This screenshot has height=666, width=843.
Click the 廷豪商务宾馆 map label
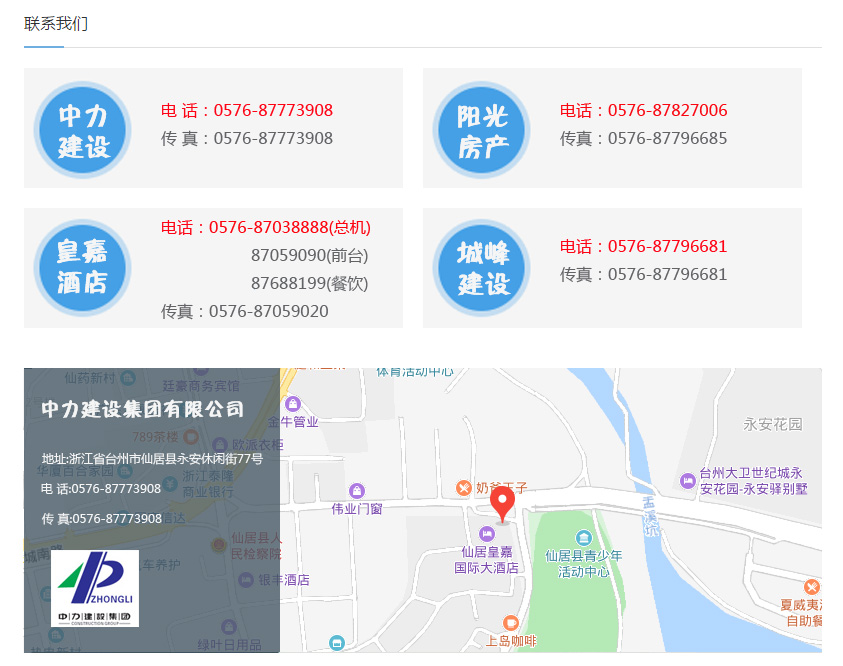201,386
